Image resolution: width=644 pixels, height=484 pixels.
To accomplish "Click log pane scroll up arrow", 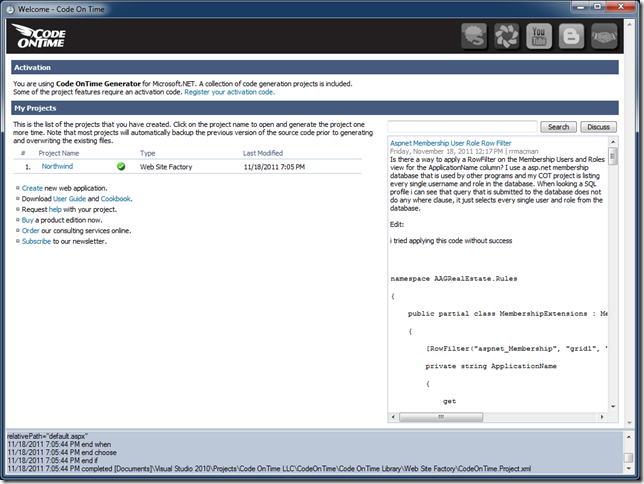I will click(x=628, y=437).
